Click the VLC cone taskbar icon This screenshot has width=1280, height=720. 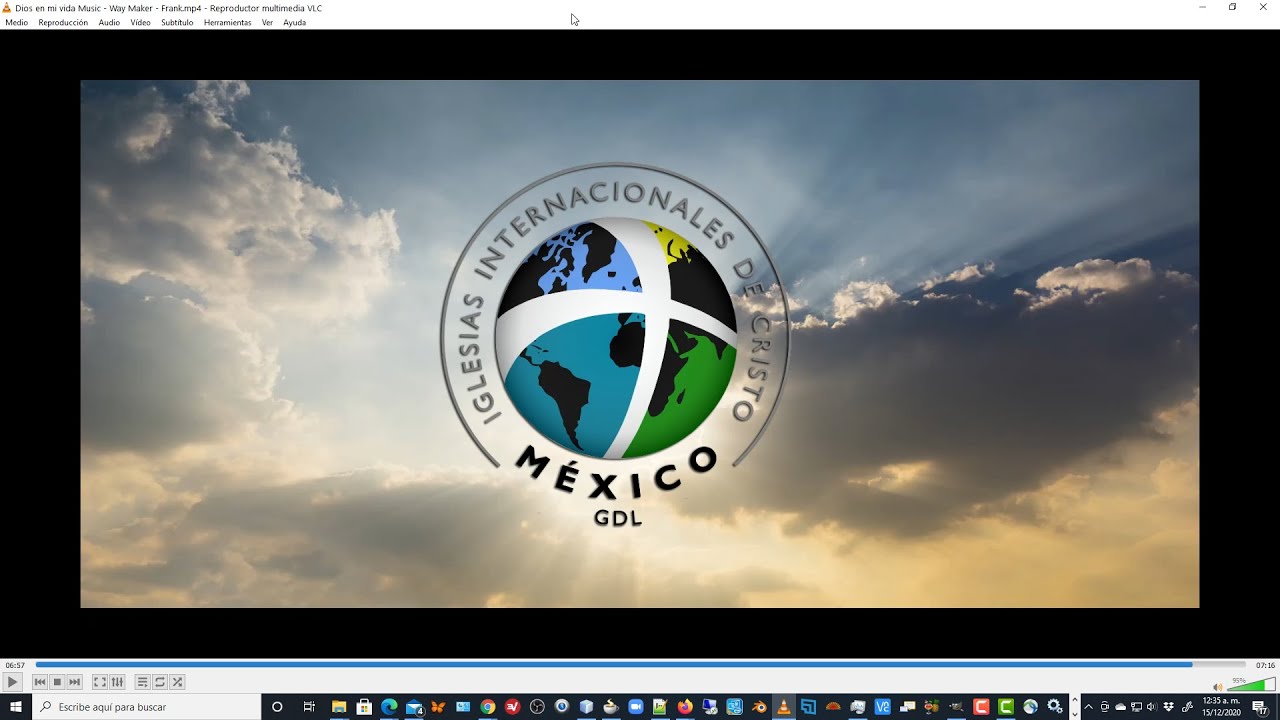(783, 707)
